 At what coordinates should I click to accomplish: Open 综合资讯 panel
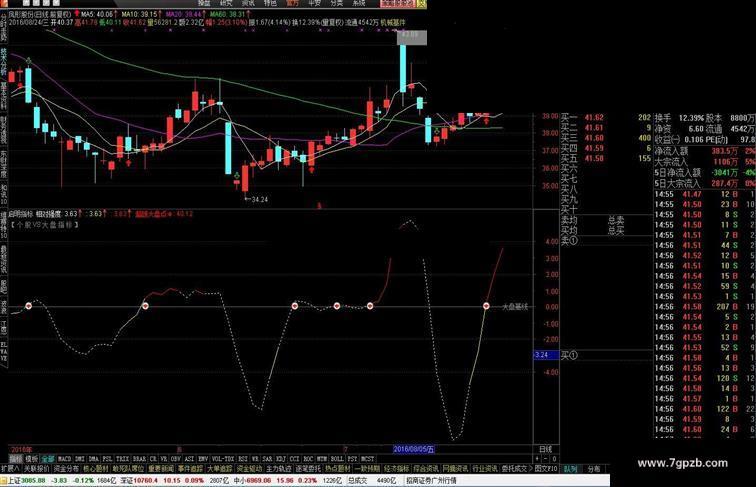(426, 468)
